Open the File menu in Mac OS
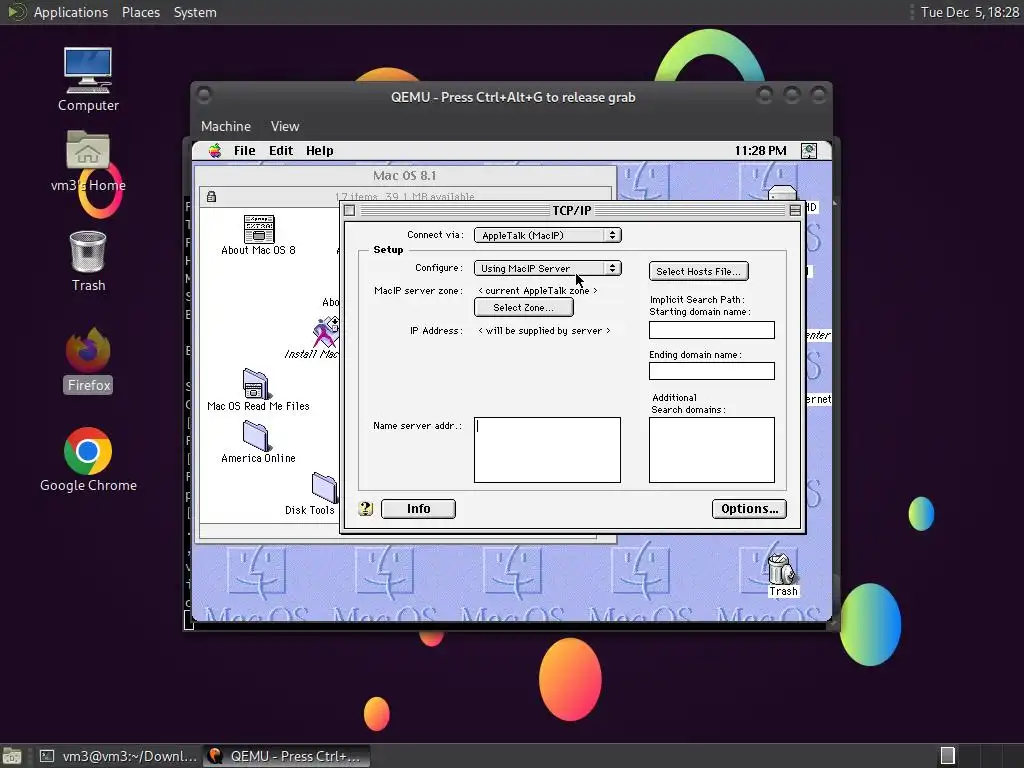The height and width of the screenshot is (768, 1024). (x=245, y=151)
